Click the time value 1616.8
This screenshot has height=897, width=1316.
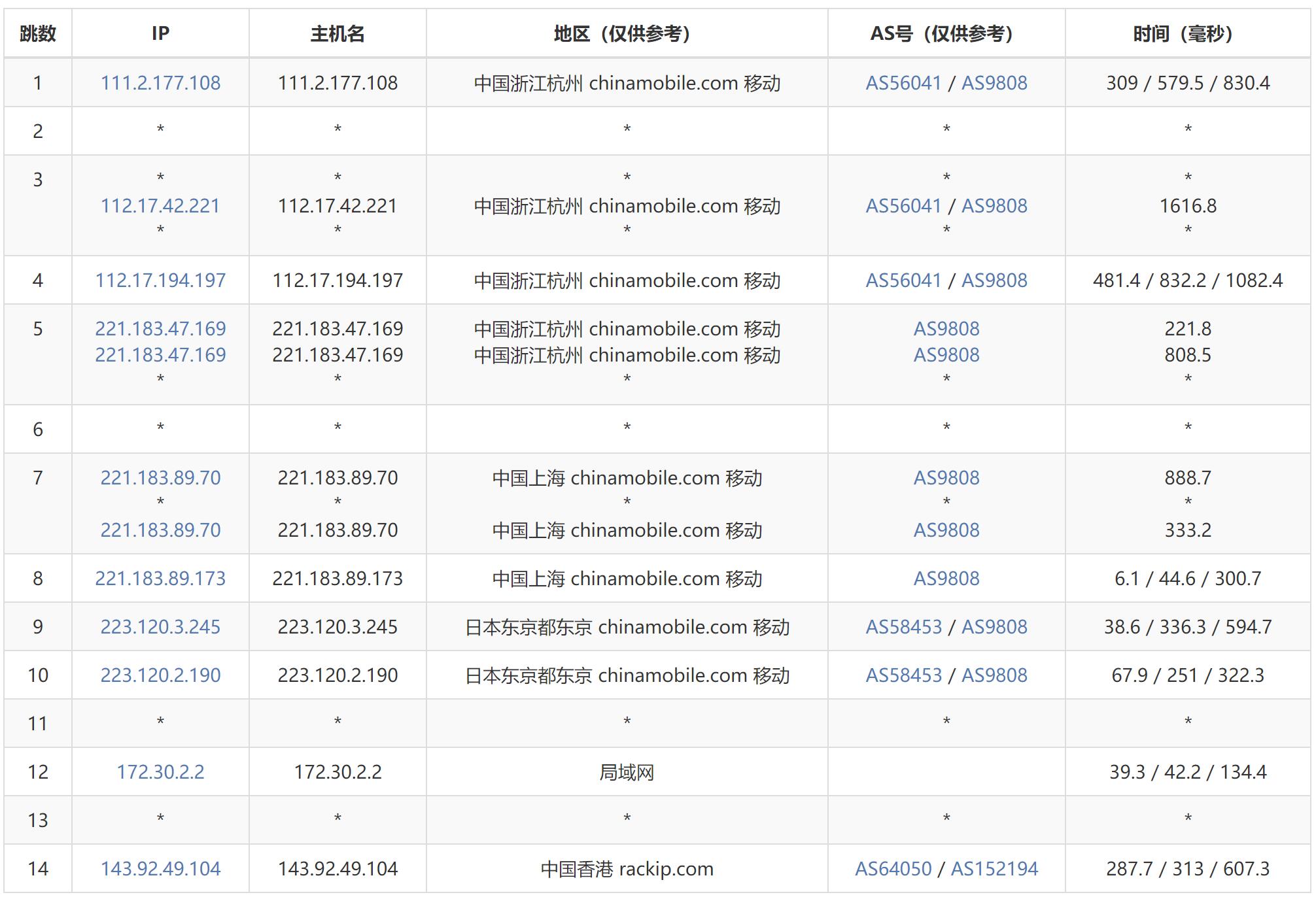[1188, 206]
